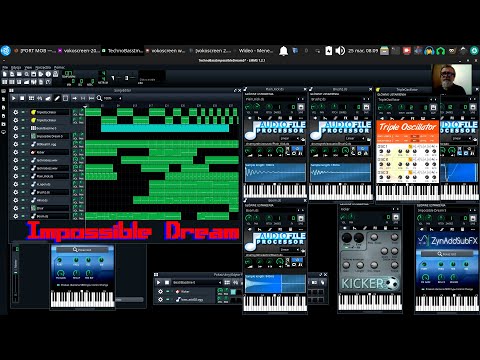
Task: Toggle Forward MIDI checkbox in left ZynAddSubFX
Action: click(58, 285)
